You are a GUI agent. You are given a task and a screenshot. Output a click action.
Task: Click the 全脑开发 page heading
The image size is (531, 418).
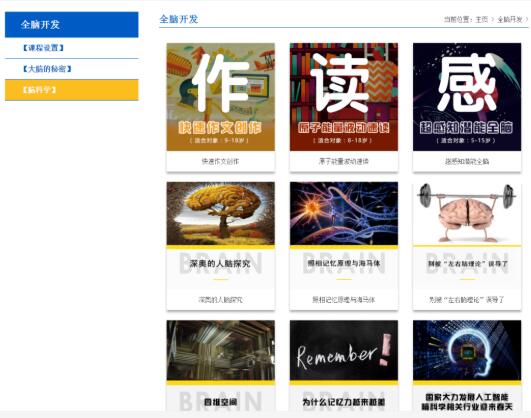pyautogui.click(x=179, y=19)
